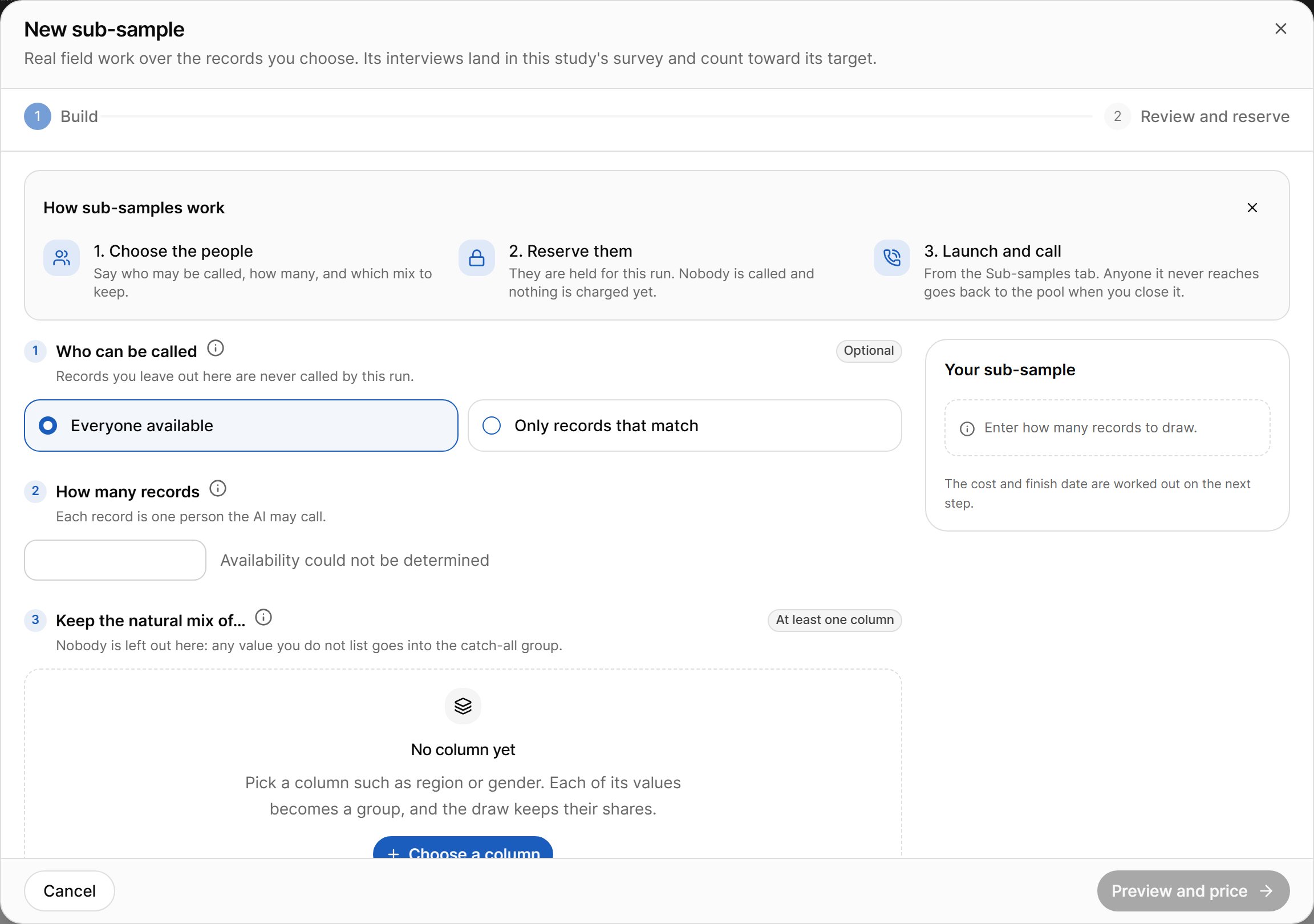Click the Choose the people users icon

(61, 258)
